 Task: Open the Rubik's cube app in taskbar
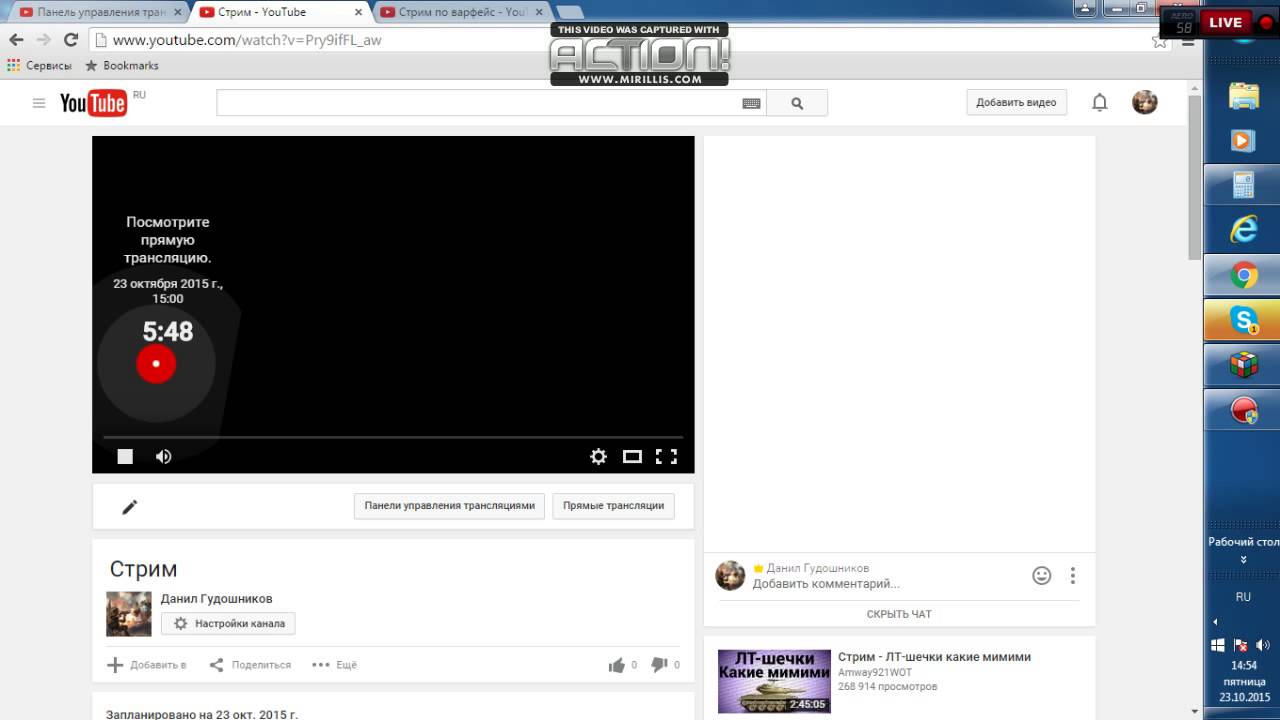(x=1243, y=365)
